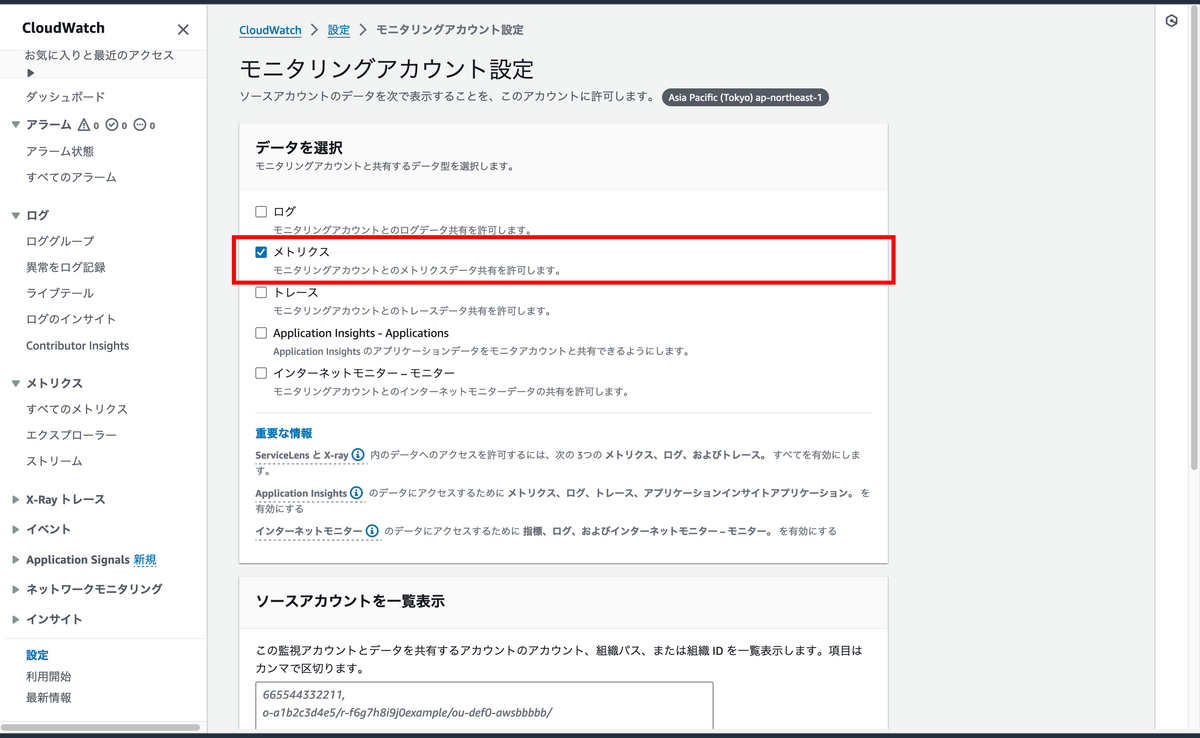This screenshot has width=1200, height=738.
Task: Collapse the ログ sidebar section
Action: pos(15,215)
